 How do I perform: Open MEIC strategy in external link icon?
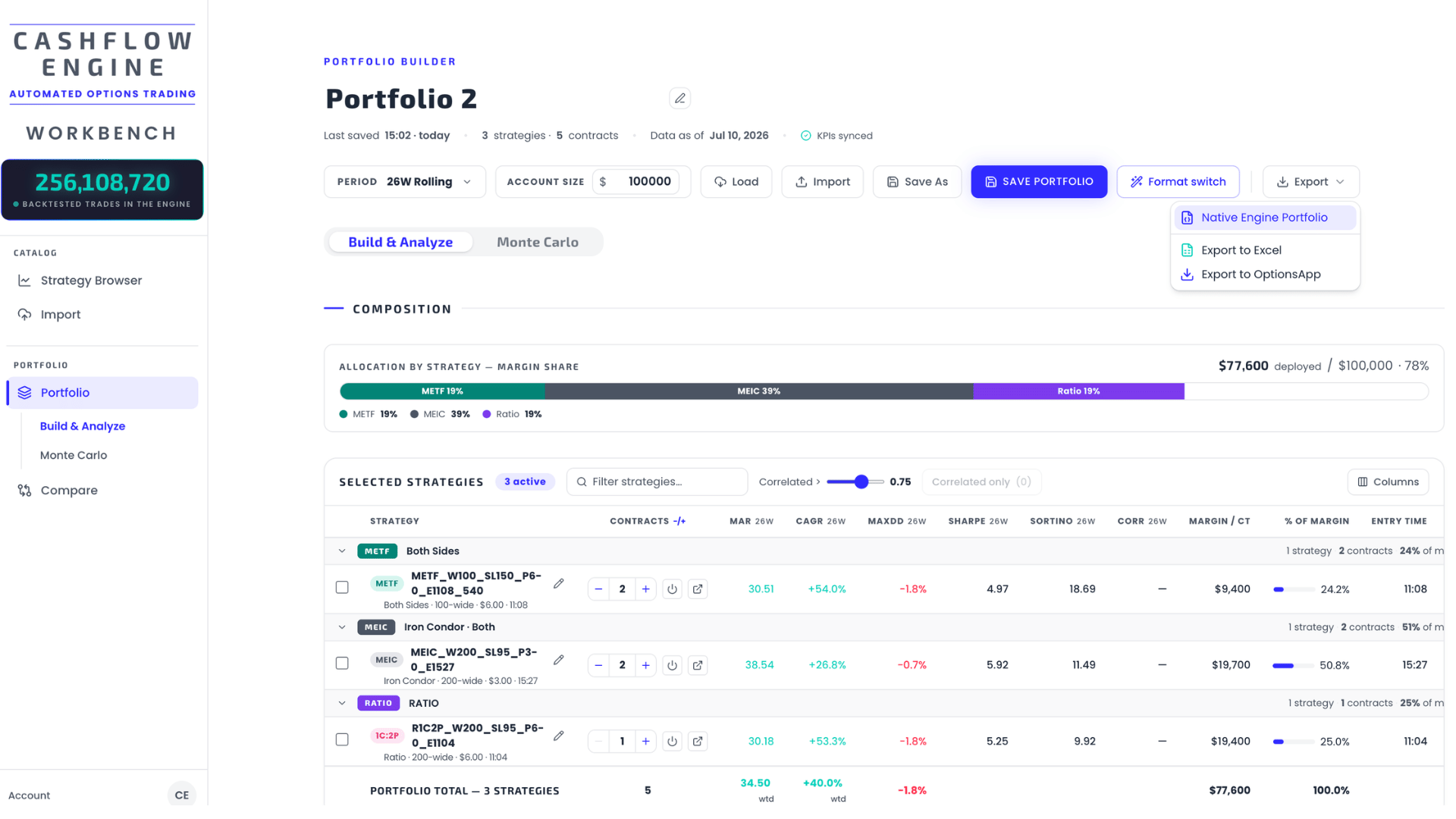tap(697, 665)
